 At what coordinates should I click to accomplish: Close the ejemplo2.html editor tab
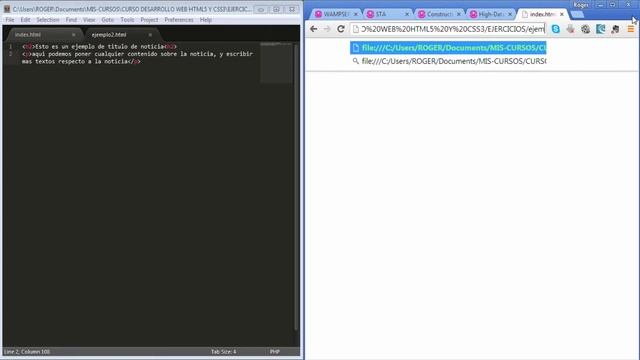click(x=150, y=35)
